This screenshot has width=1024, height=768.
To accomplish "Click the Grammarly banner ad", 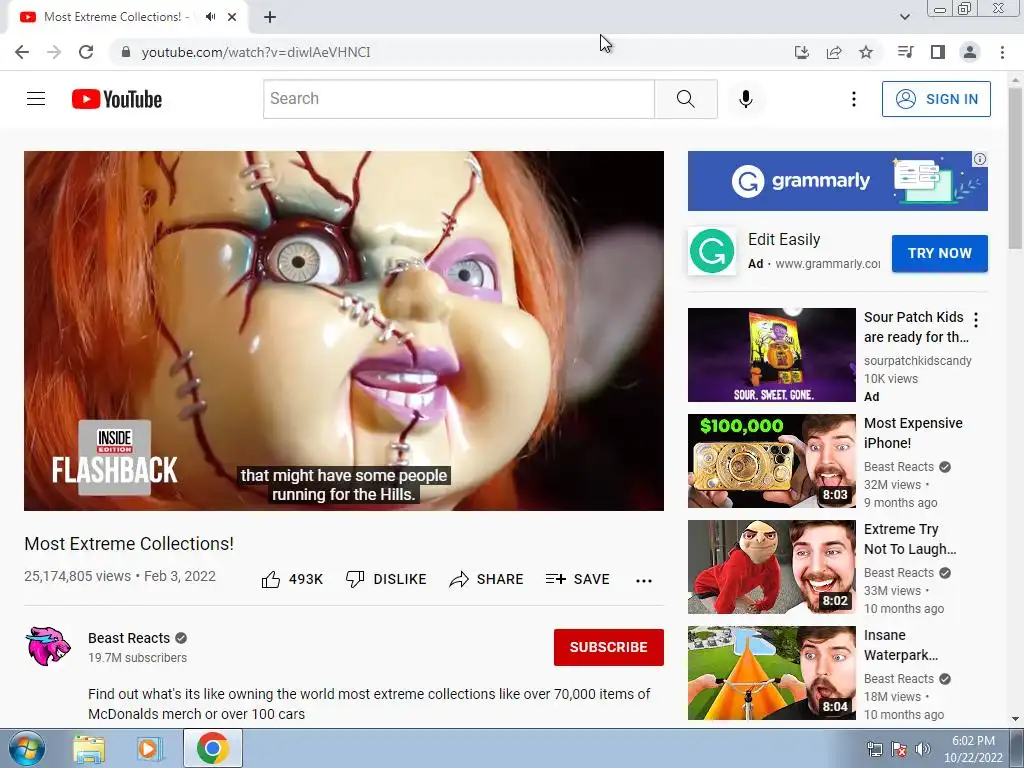I will tap(837, 181).
